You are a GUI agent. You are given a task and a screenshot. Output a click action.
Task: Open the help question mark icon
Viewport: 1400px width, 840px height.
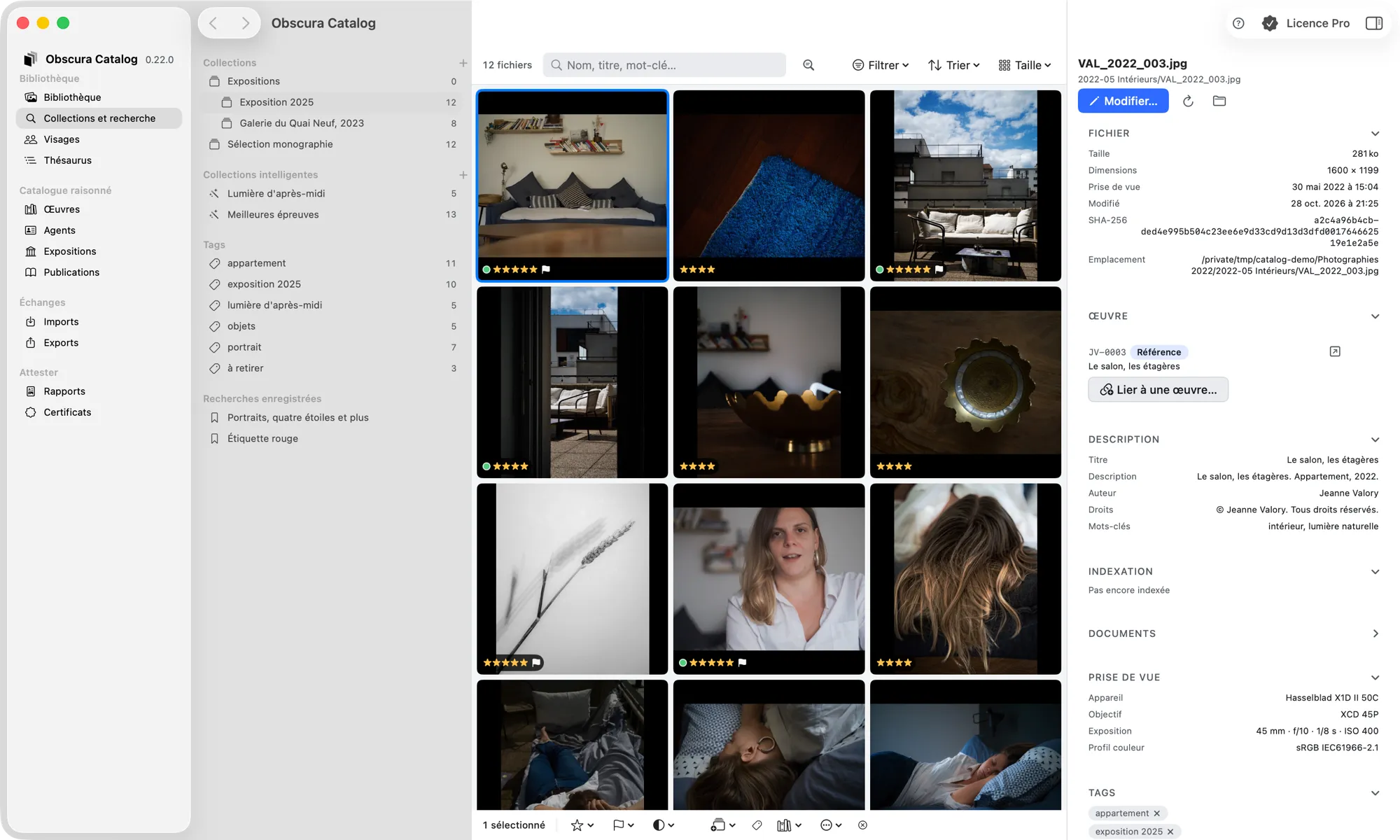pos(1238,23)
